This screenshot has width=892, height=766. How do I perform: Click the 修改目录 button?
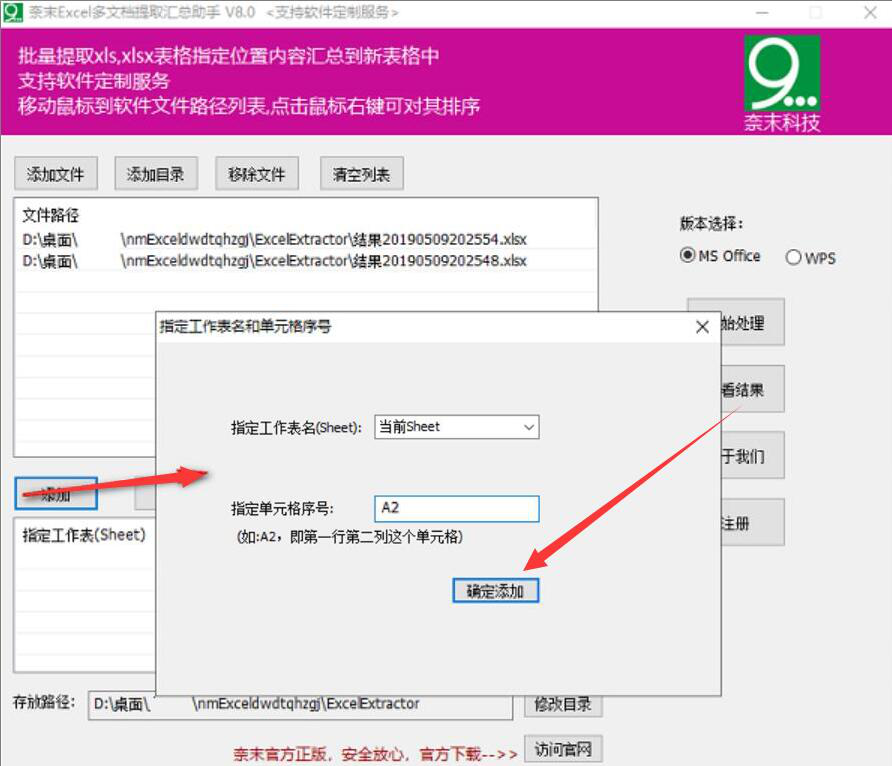pyautogui.click(x=563, y=705)
